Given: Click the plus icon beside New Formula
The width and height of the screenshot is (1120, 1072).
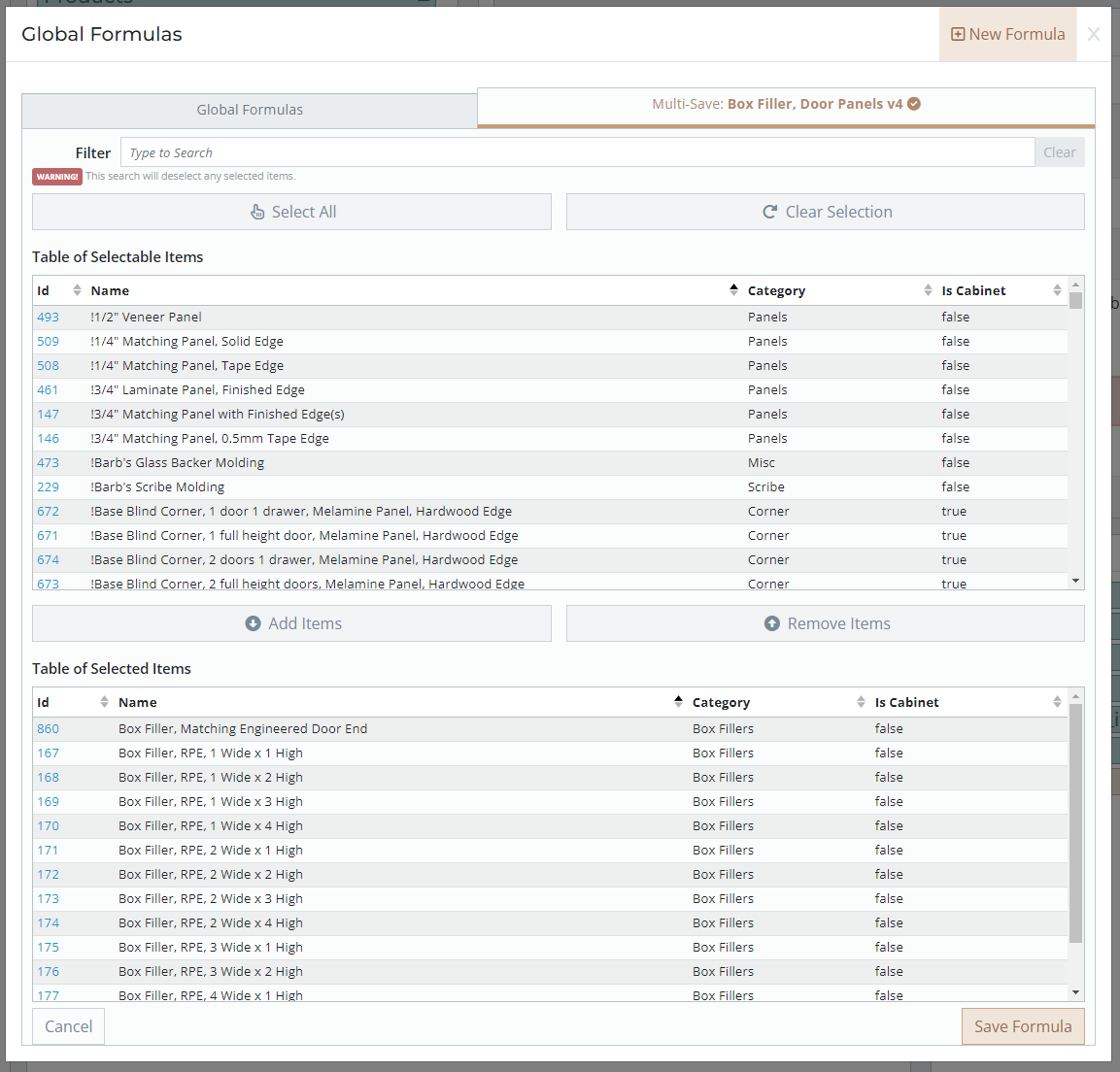Looking at the screenshot, I should [958, 34].
